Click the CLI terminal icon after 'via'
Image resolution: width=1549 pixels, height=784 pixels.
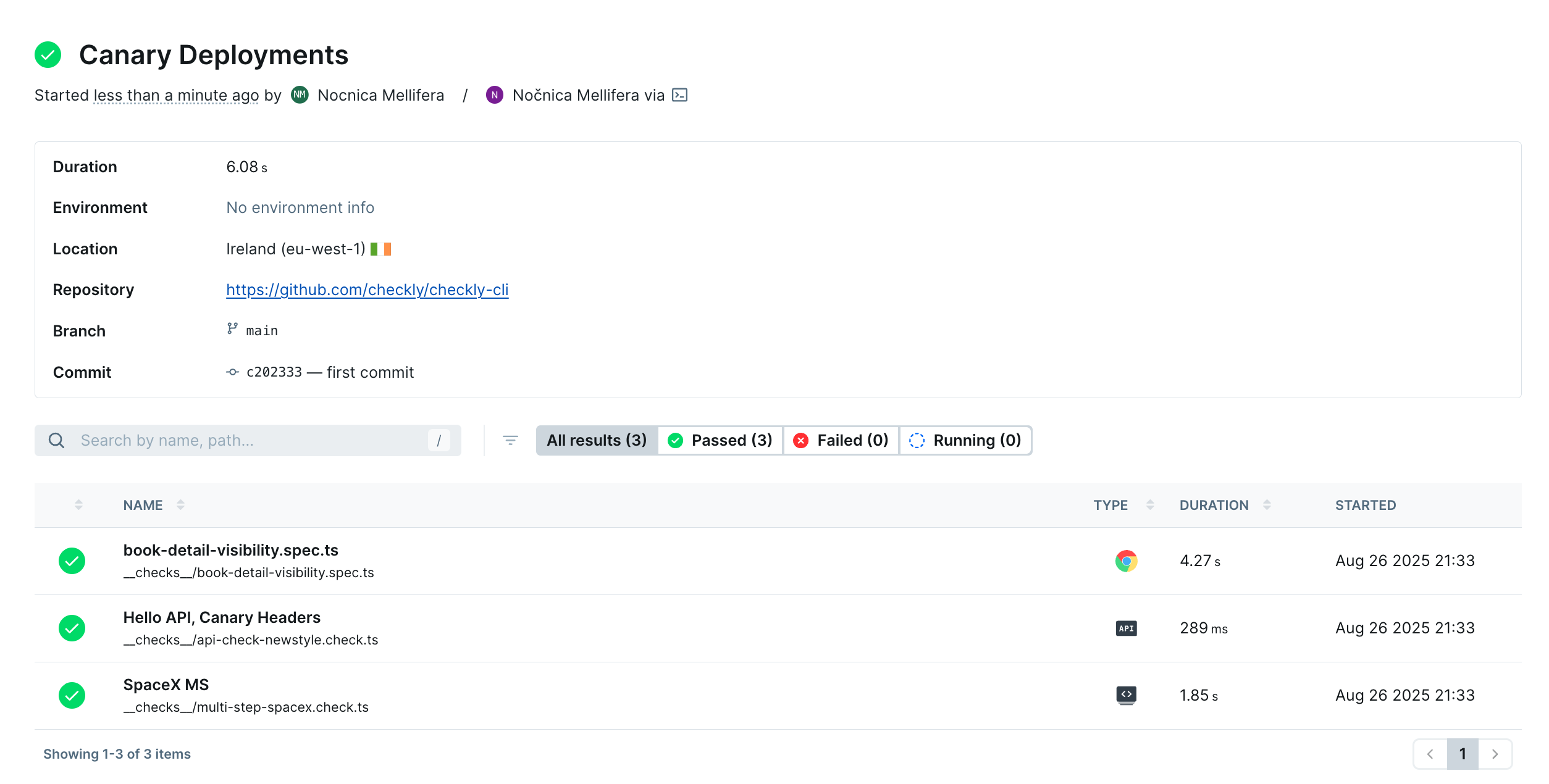pos(679,95)
